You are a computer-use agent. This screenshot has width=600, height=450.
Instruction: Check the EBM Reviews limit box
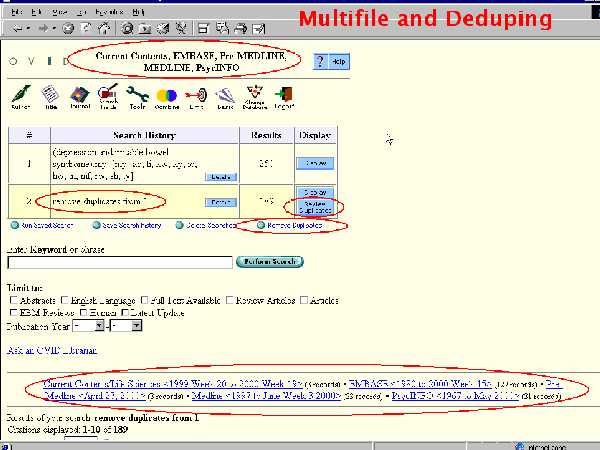click(x=13, y=312)
